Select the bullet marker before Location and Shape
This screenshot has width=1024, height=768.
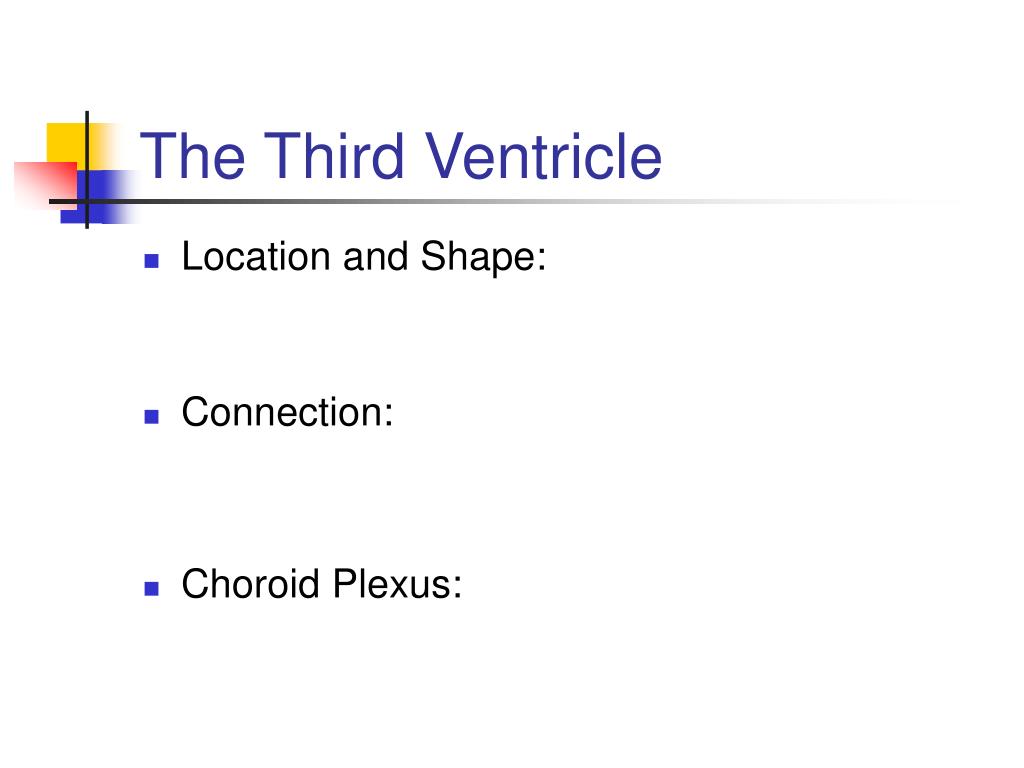click(x=152, y=261)
